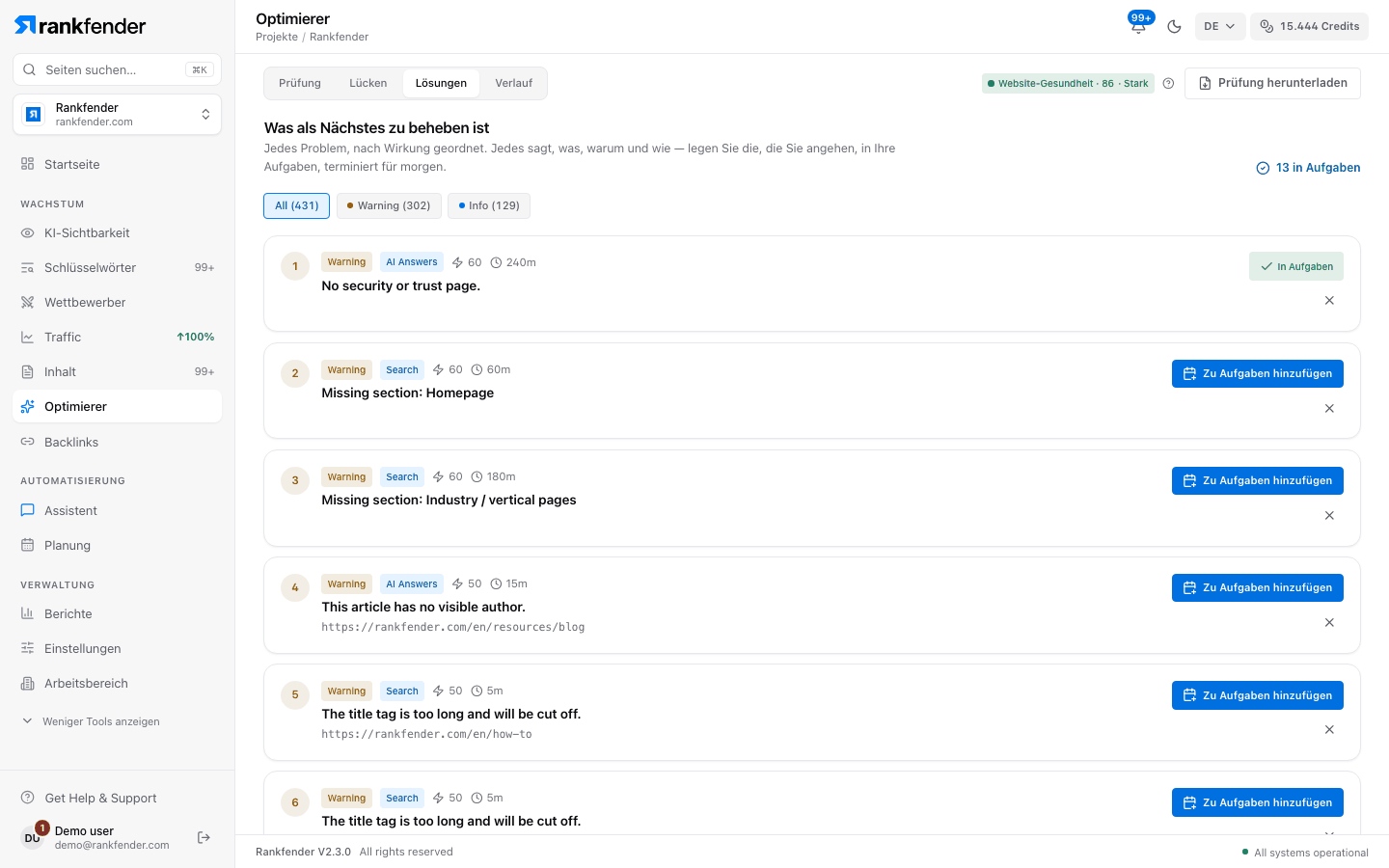The height and width of the screenshot is (868, 1389).
Task: Open the 13 in Aufgaben link
Action: tap(1308, 168)
